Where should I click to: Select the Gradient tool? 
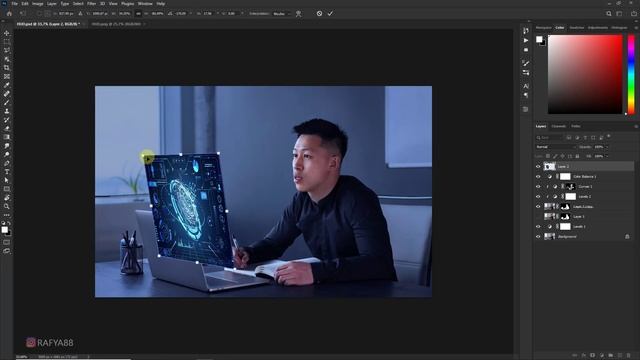pos(7,137)
